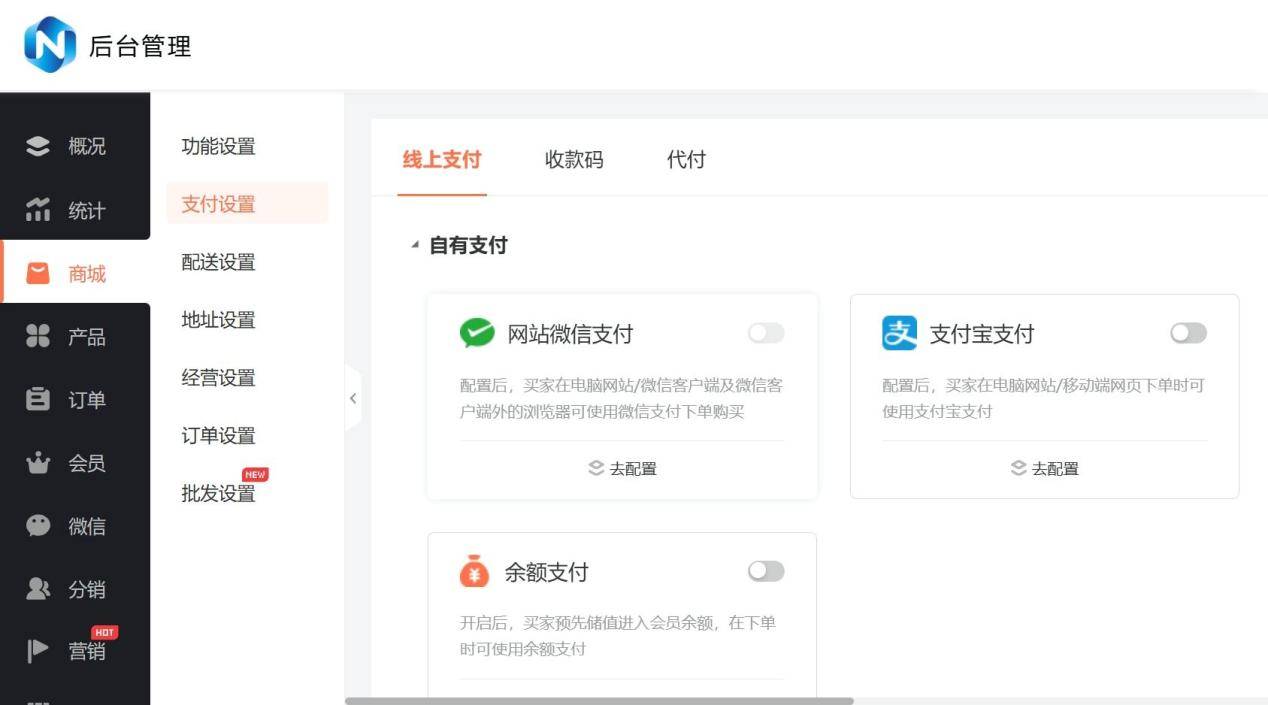
Task: Toggle the 余额支付 switch on
Action: [x=766, y=571]
